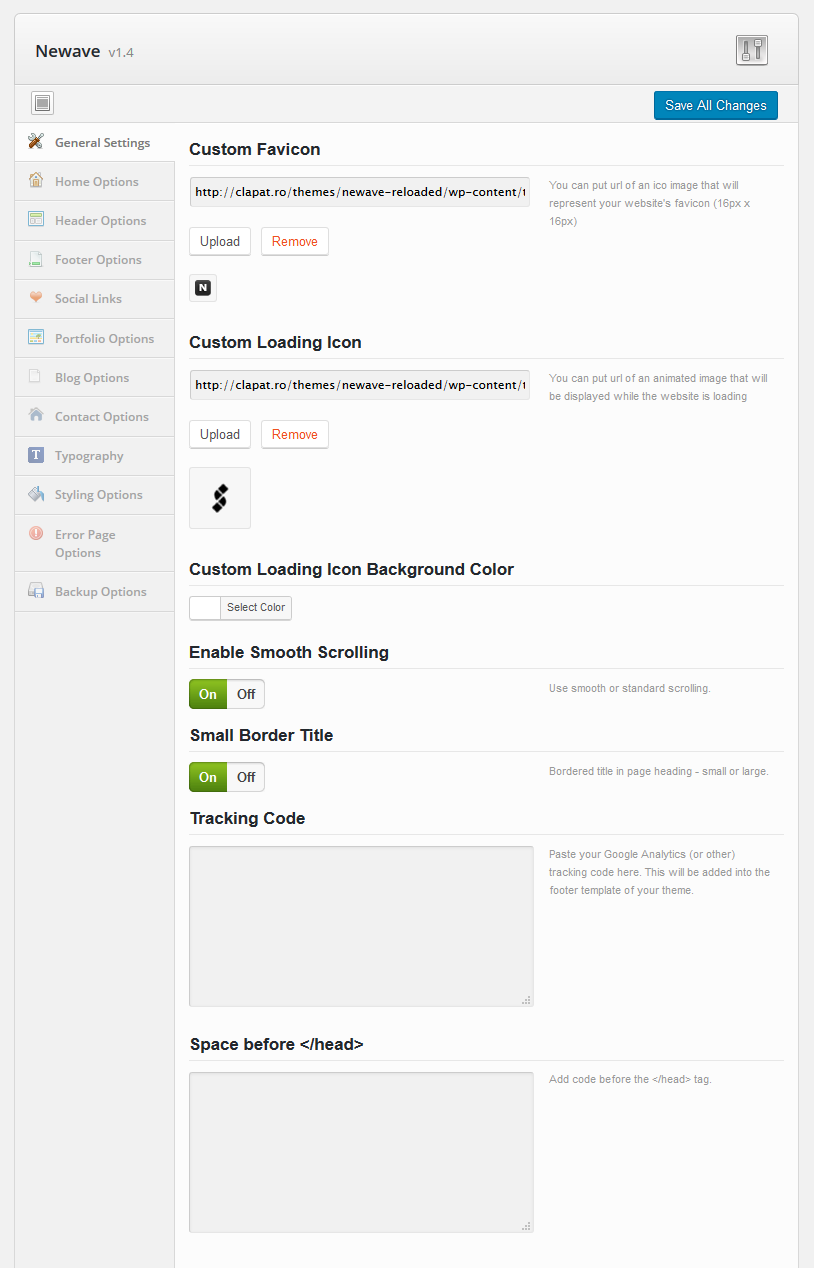Click inside the Tracking Code text area

tap(361, 926)
